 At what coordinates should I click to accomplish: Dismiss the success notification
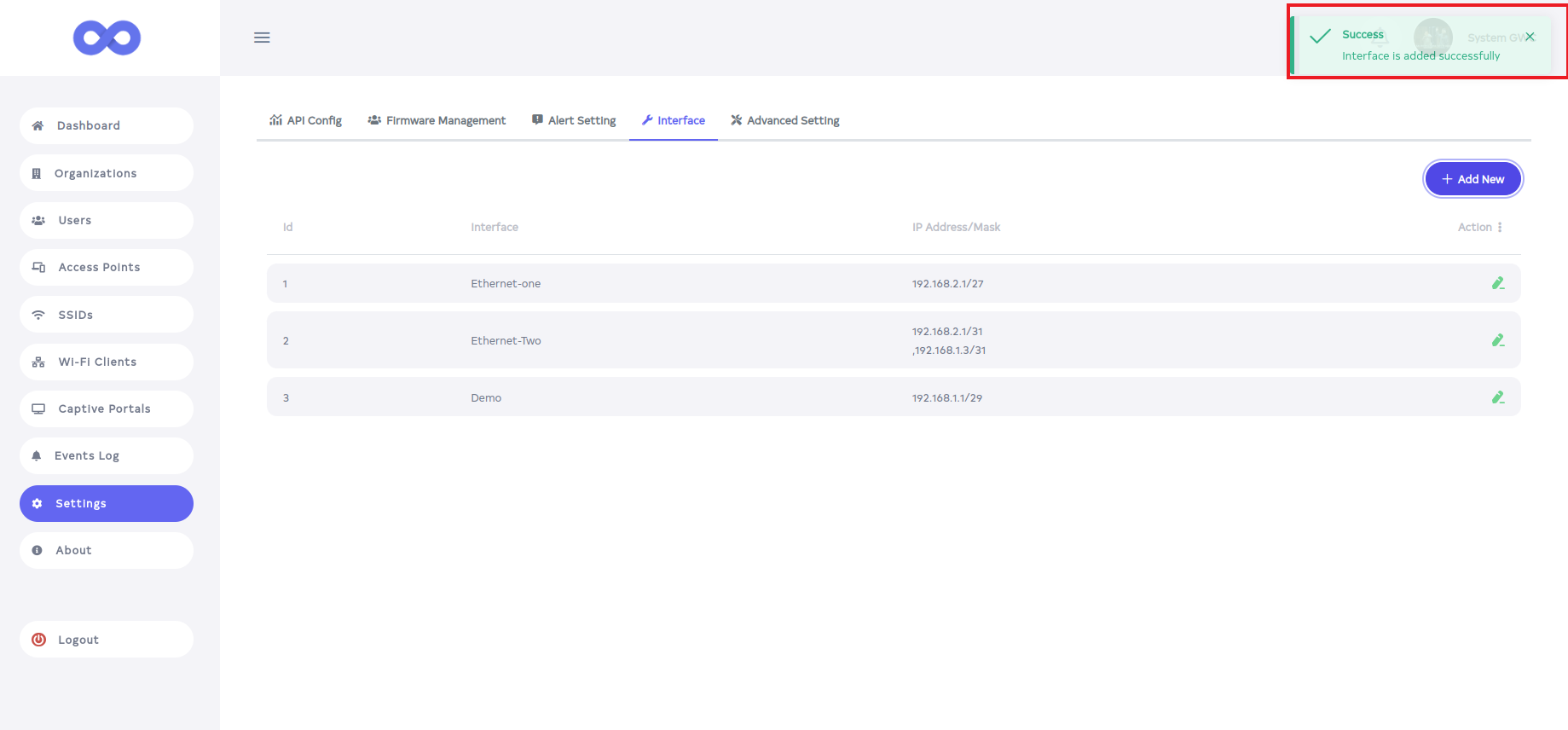click(1530, 37)
